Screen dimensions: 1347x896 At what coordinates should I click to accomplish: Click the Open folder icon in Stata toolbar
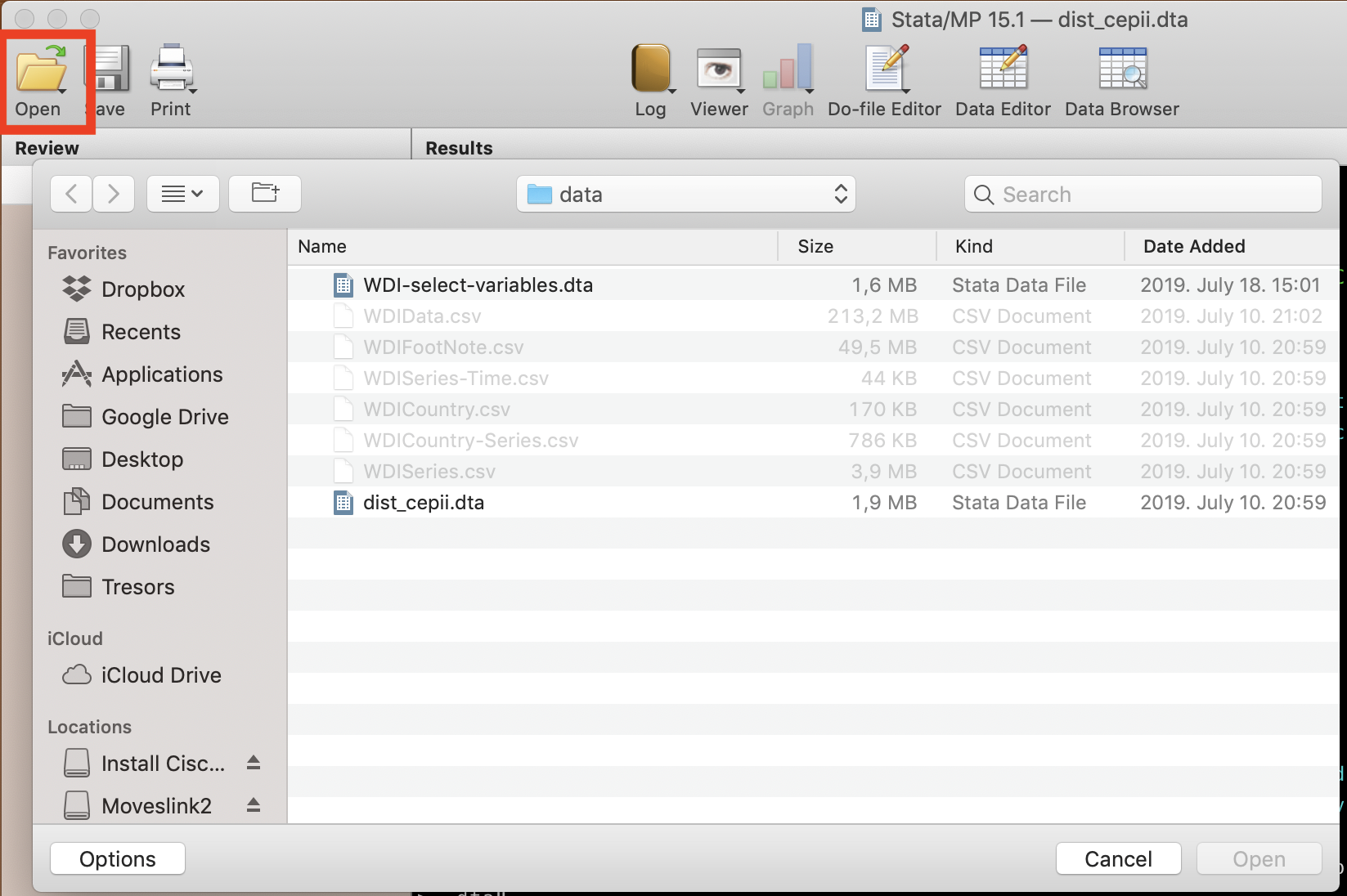point(41,69)
